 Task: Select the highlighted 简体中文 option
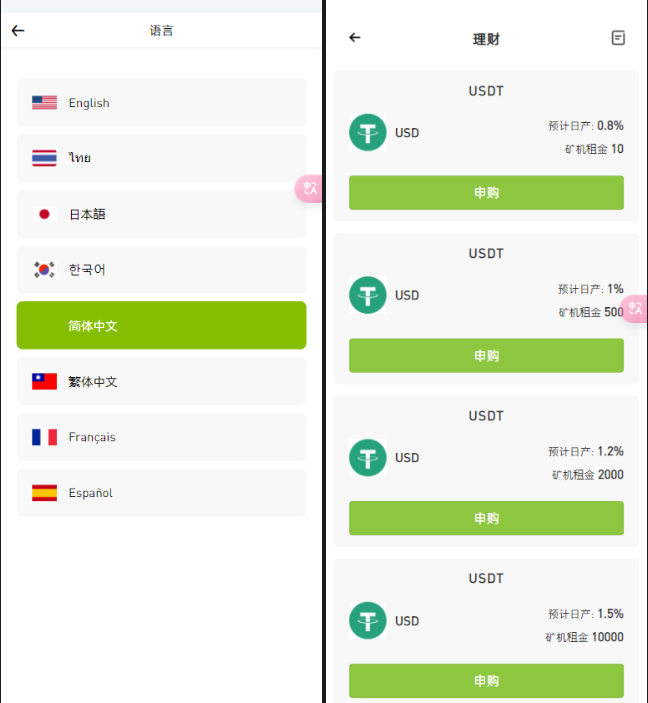(161, 325)
